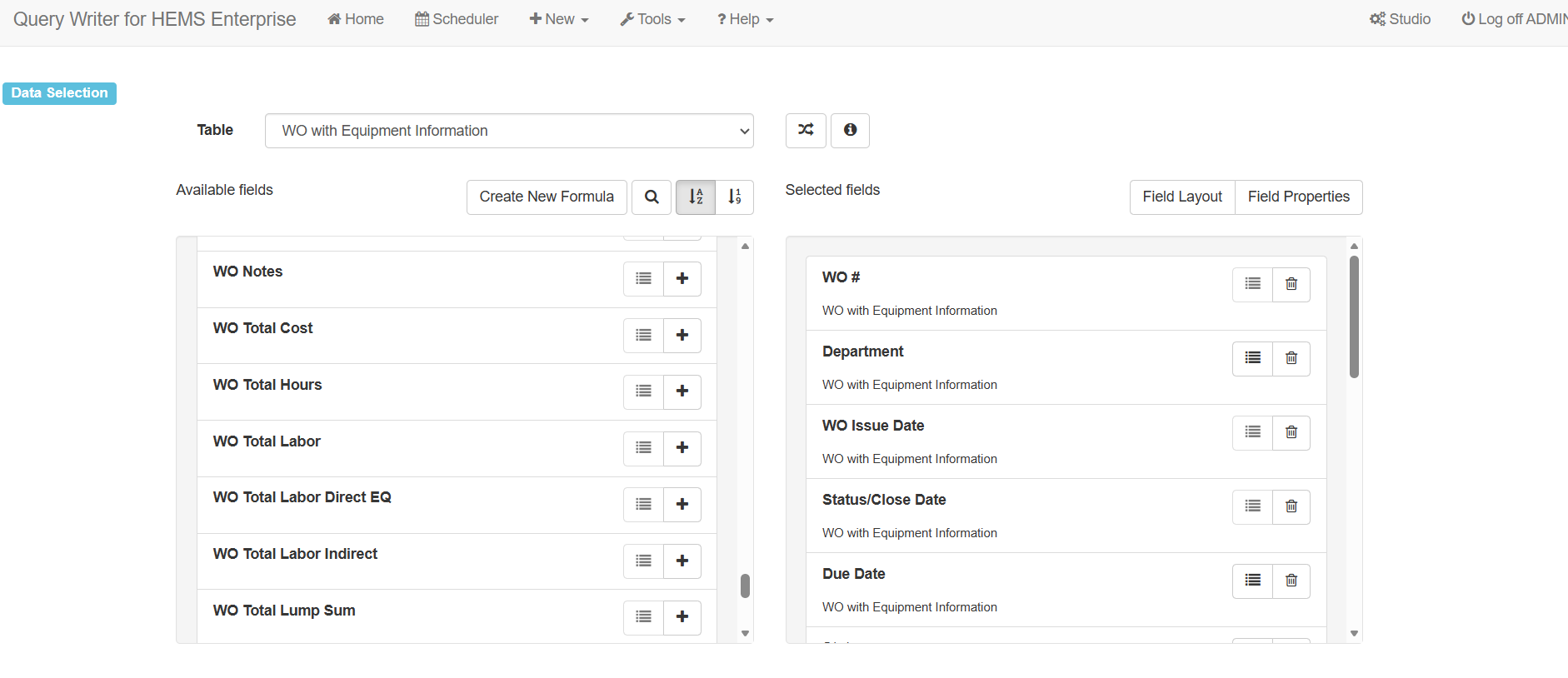Open list options for WO Notes
1568x678 pixels.
[643, 279]
